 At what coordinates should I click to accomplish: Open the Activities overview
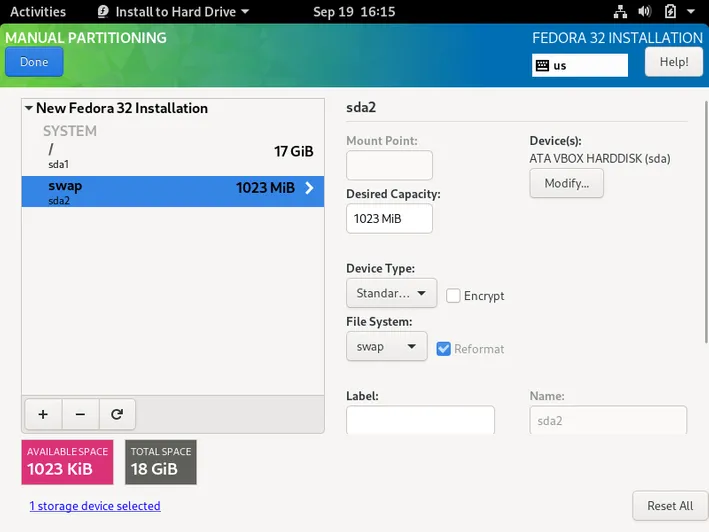tap(38, 11)
